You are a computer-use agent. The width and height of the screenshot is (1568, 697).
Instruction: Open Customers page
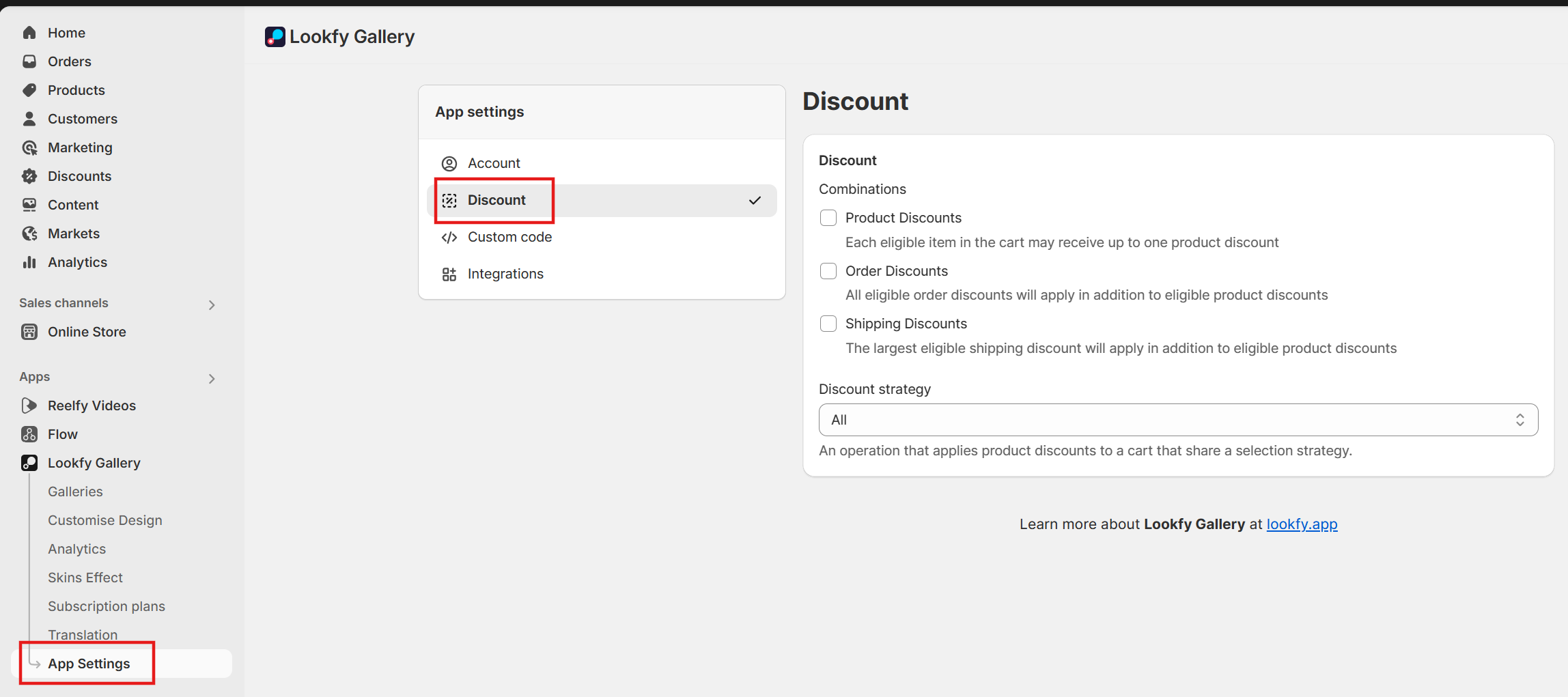point(83,119)
